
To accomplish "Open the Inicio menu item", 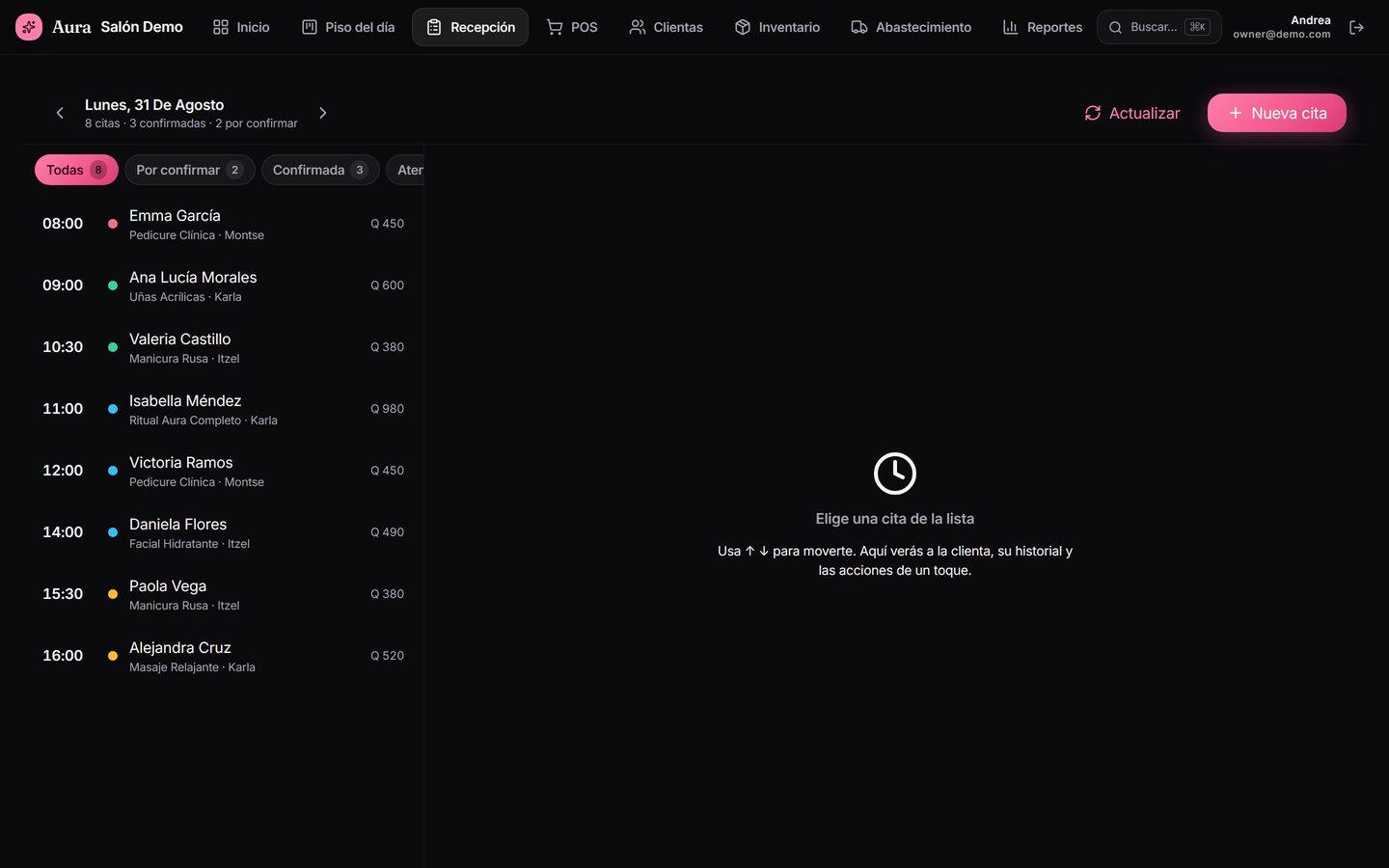I will 241,27.
